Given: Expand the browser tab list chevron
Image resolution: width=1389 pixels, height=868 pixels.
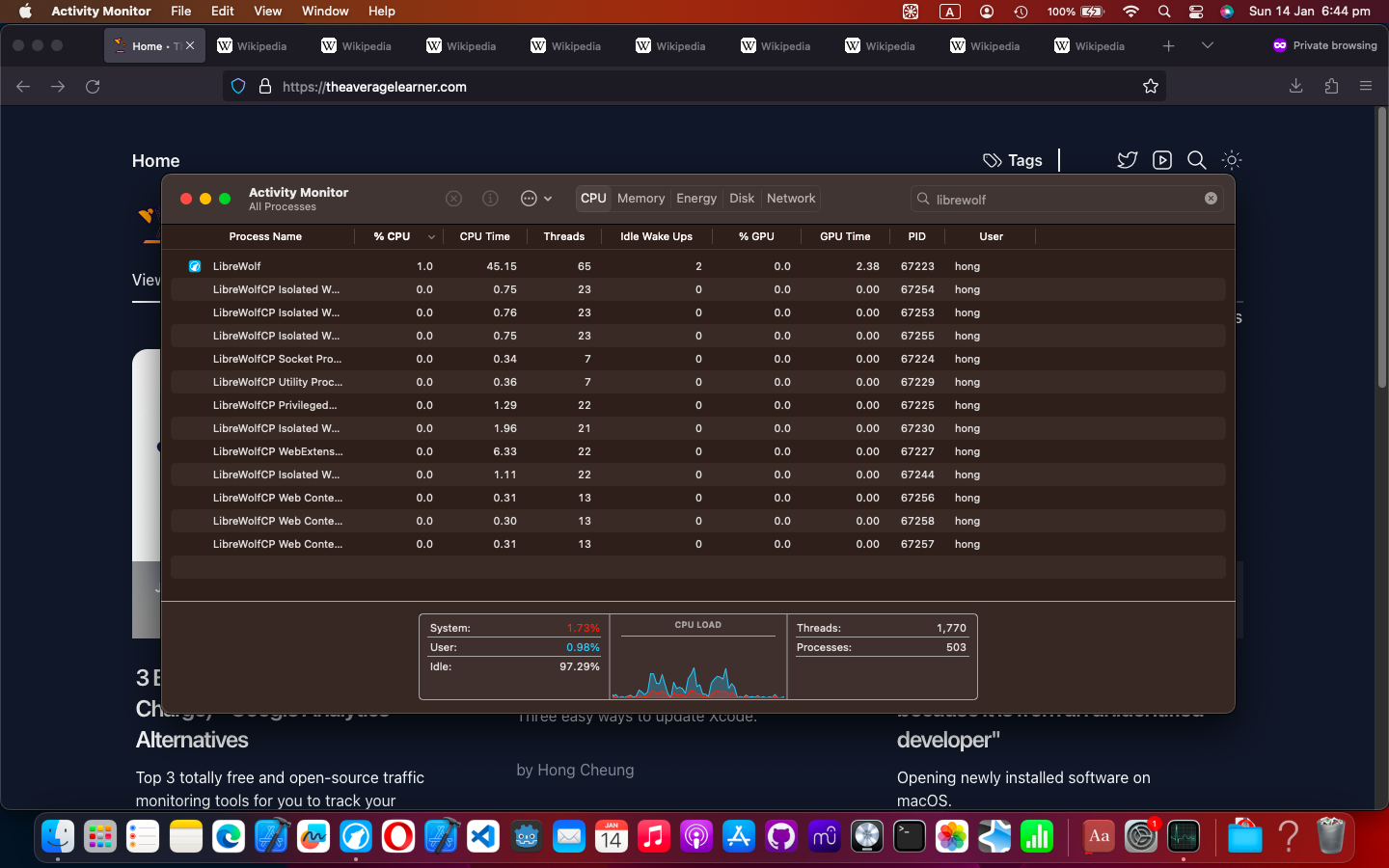Looking at the screenshot, I should [x=1207, y=45].
